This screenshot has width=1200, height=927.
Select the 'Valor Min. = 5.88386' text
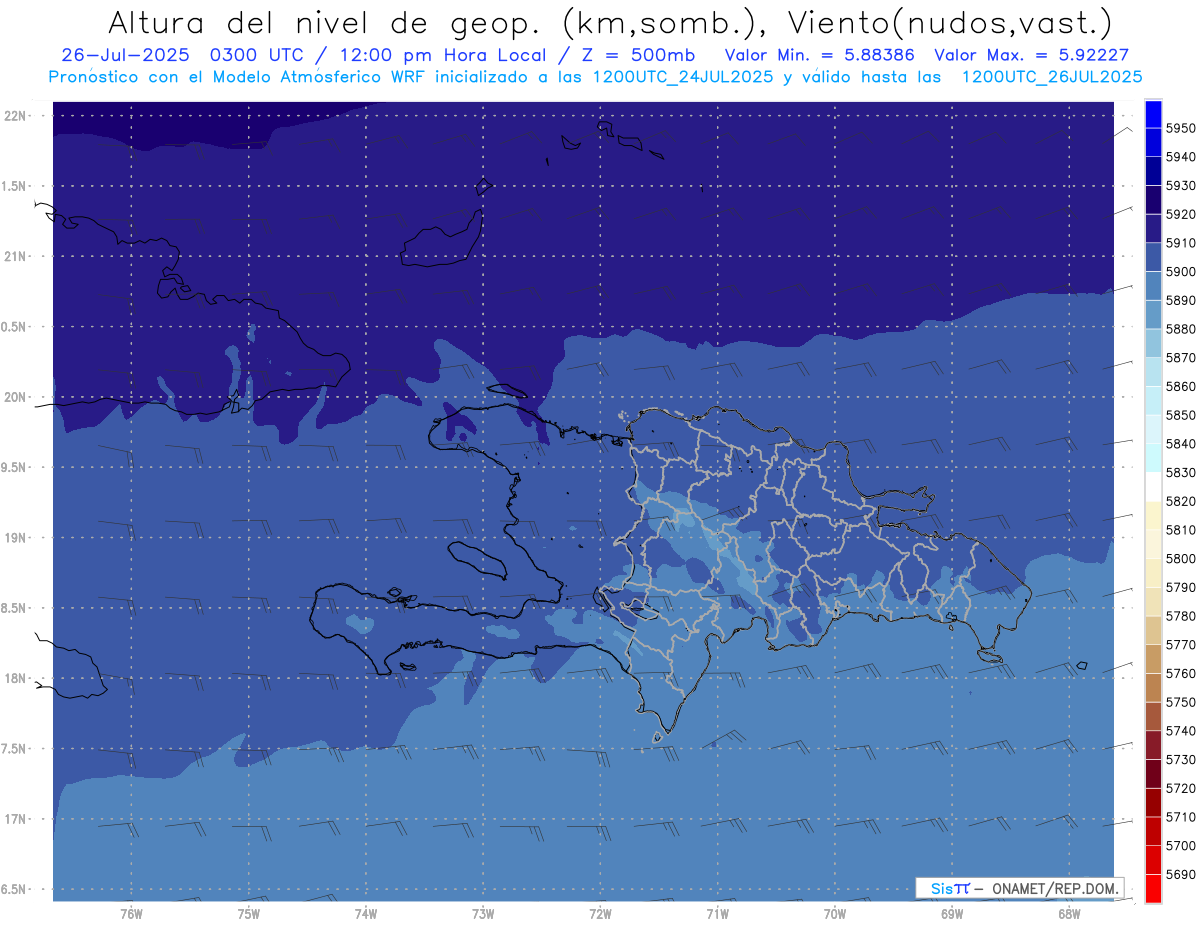pyautogui.click(x=819, y=55)
